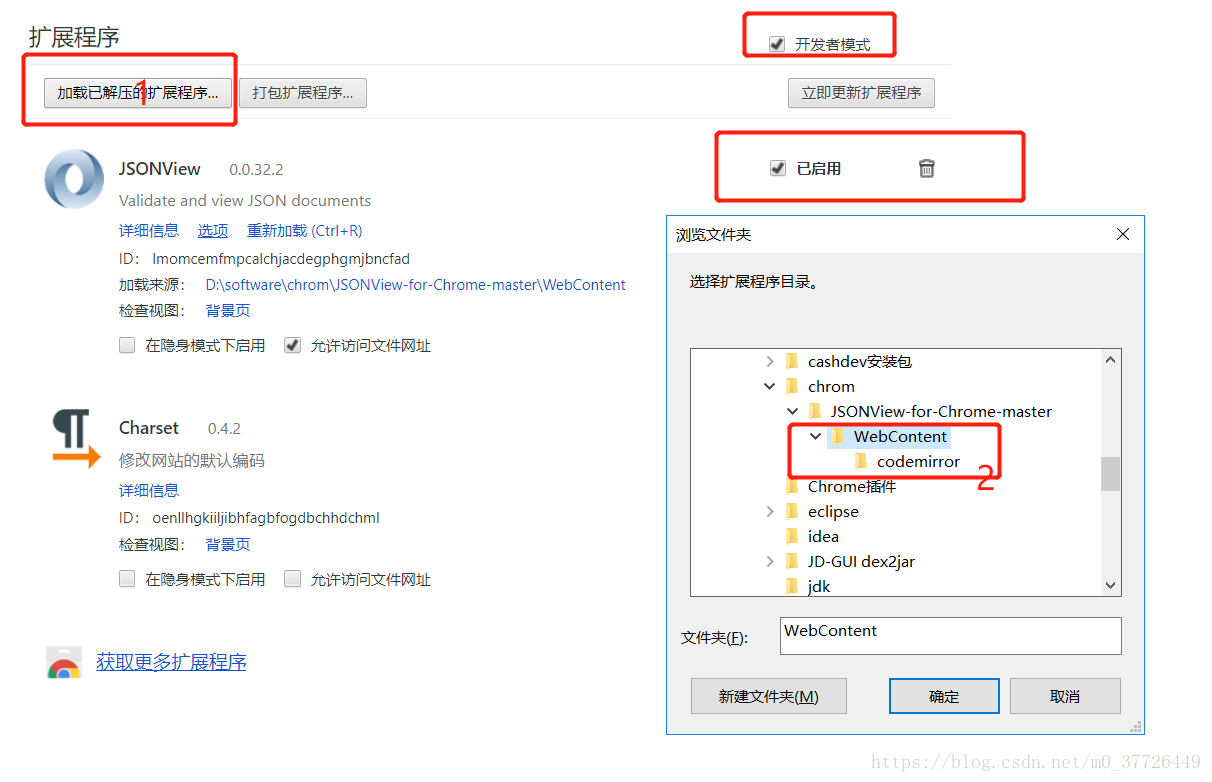Click 获取更多扩展程序 link

click(171, 662)
